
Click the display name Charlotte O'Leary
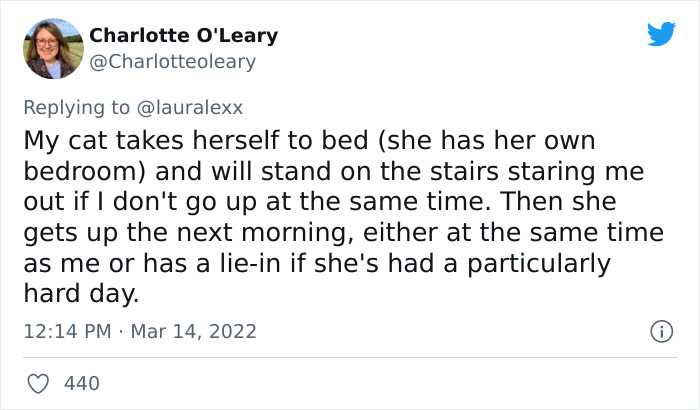coord(183,36)
